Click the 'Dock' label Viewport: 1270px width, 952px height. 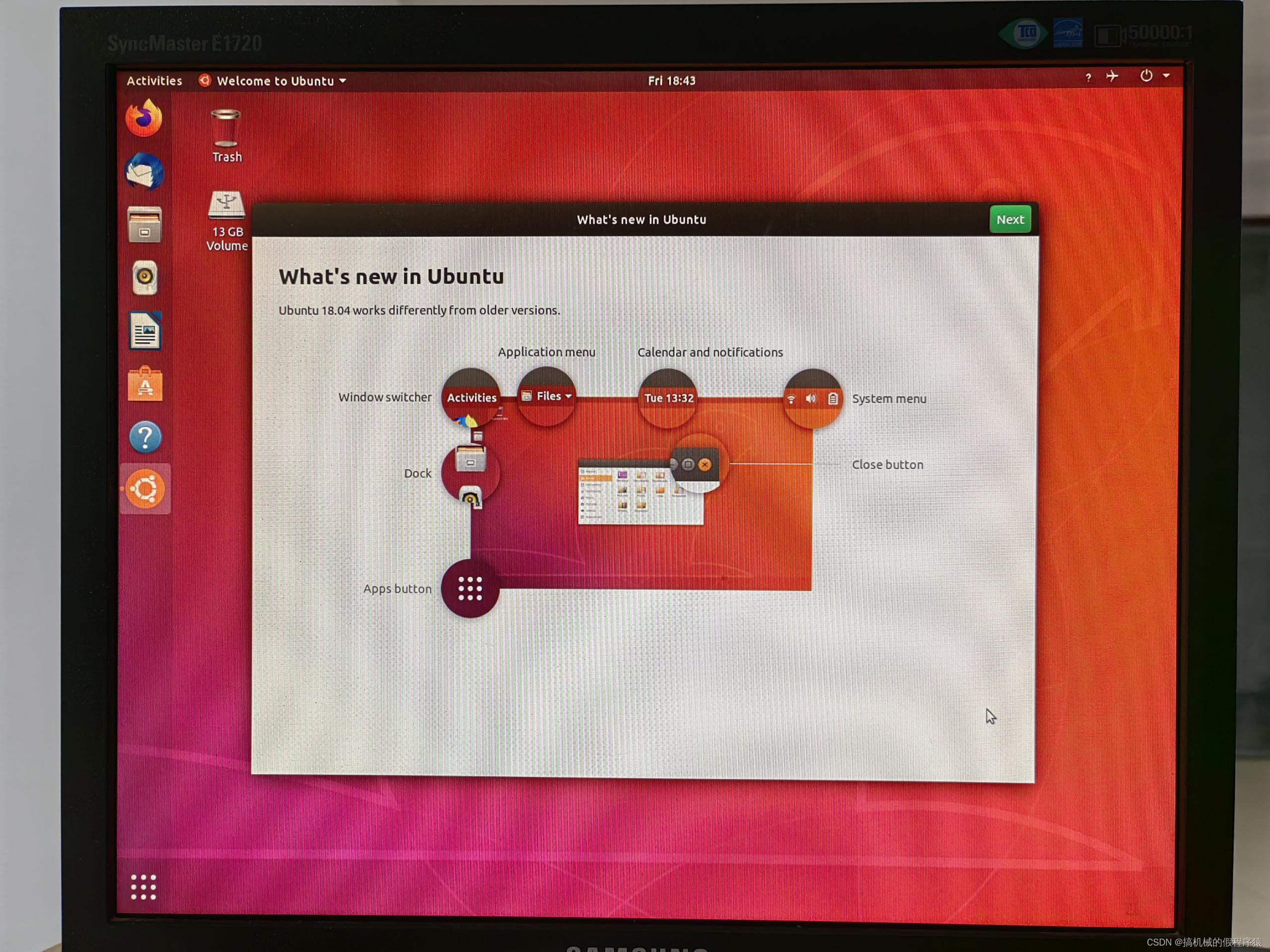coord(417,474)
